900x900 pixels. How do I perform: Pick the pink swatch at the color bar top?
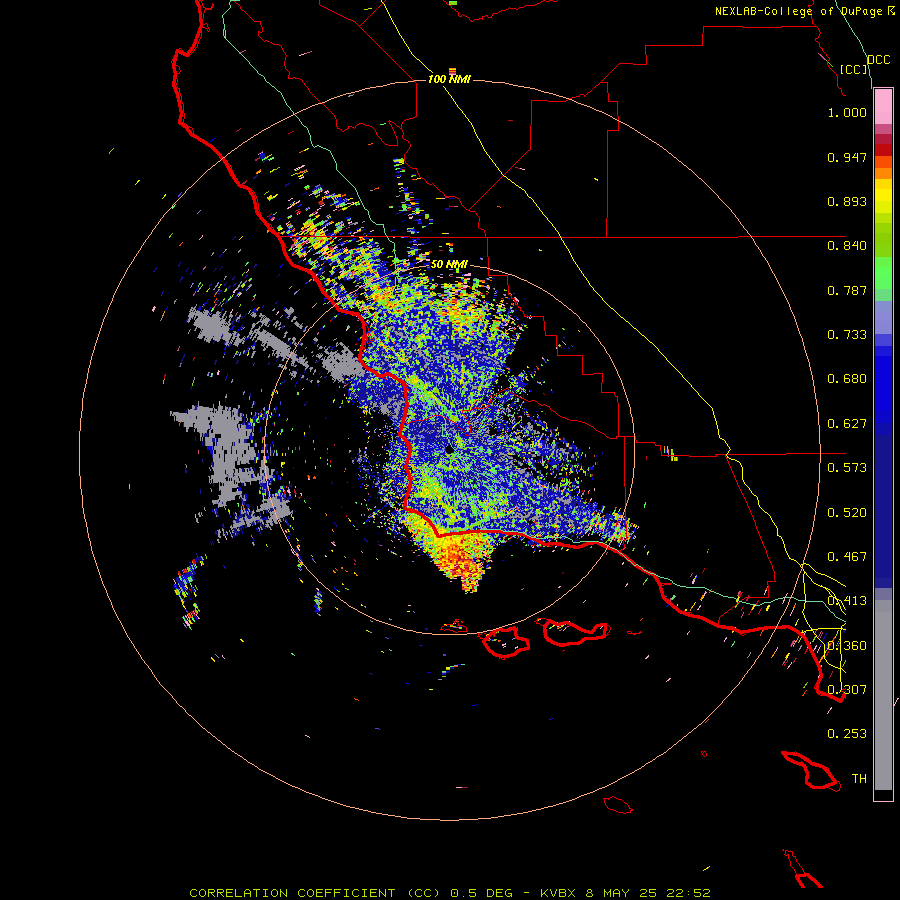click(883, 106)
